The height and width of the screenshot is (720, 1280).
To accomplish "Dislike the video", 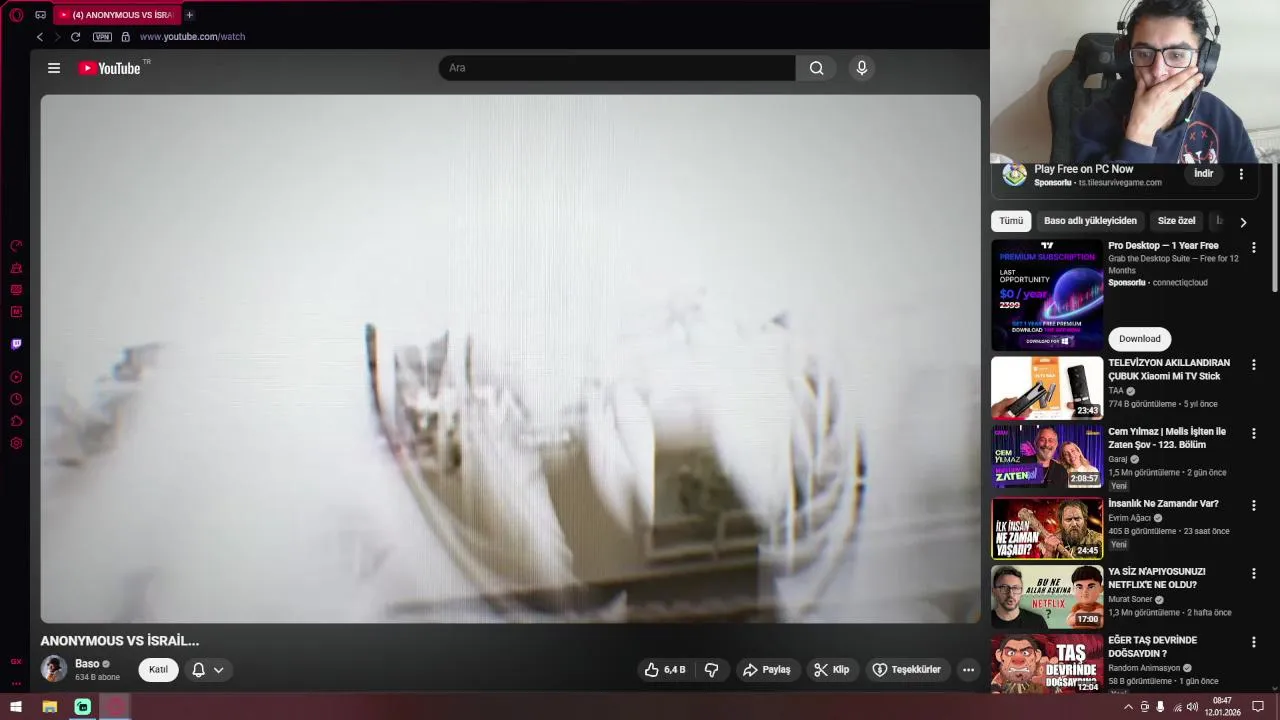I will [x=712, y=670].
